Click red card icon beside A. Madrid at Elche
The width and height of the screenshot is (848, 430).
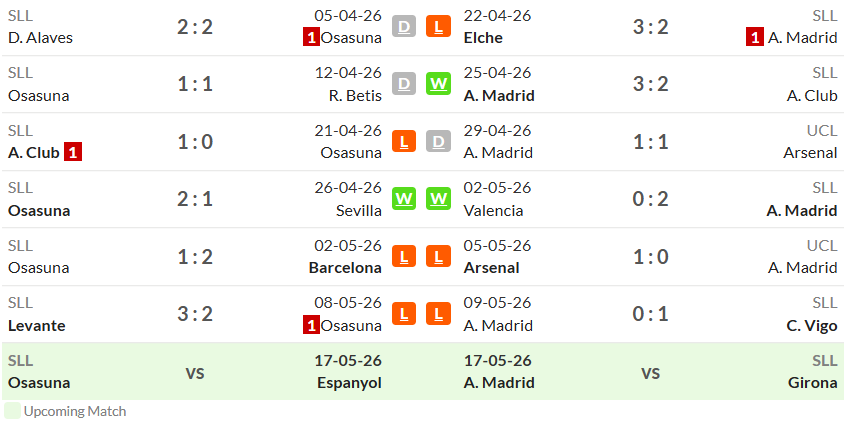point(755,37)
